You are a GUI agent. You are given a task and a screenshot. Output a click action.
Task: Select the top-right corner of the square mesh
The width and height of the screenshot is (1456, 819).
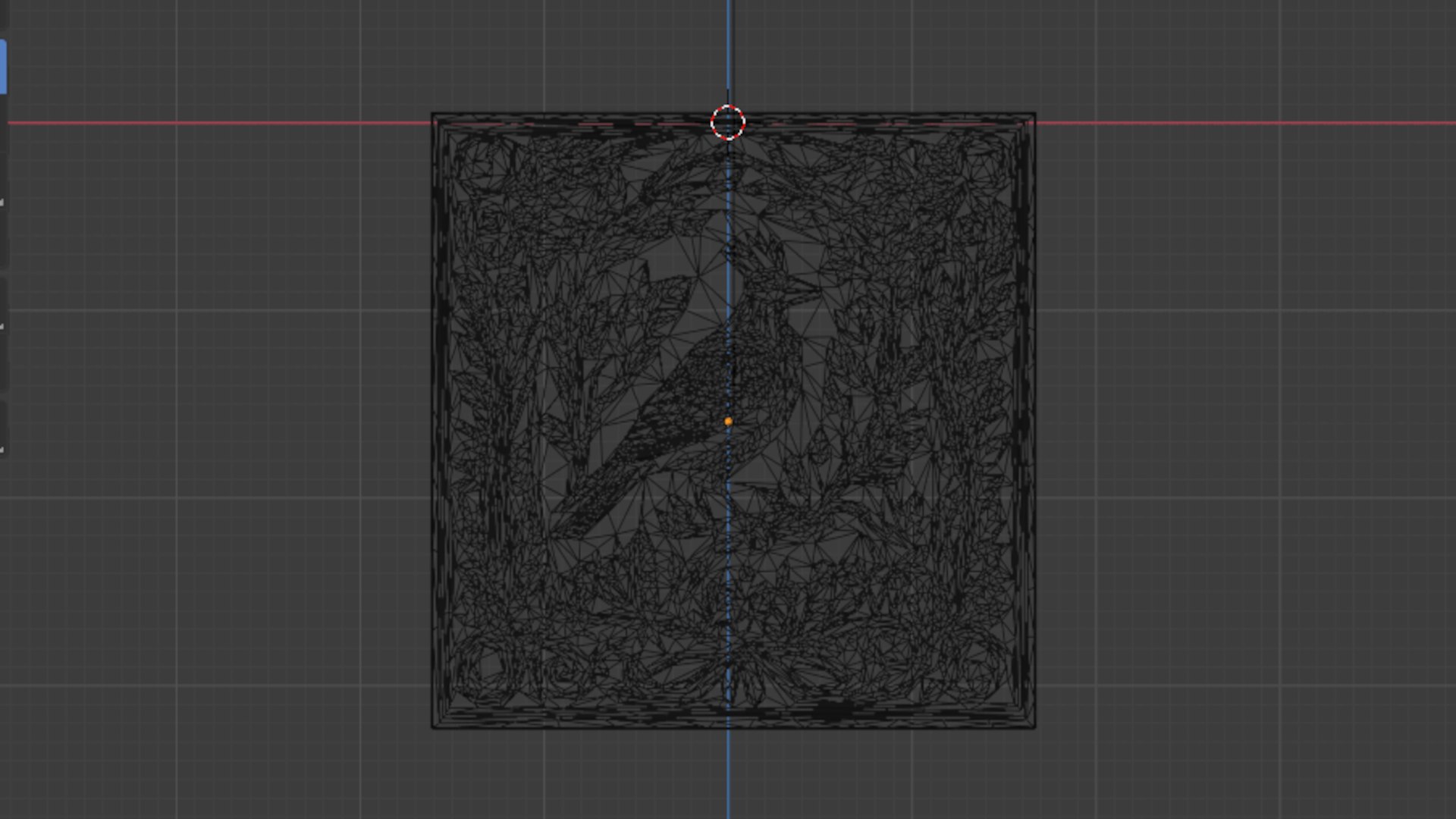[1034, 115]
